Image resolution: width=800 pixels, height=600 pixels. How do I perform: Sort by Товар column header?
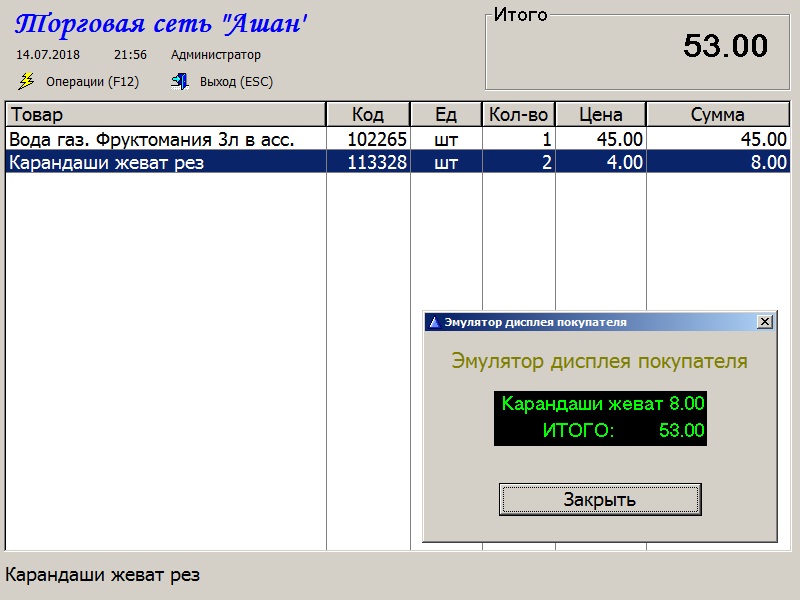click(x=166, y=115)
